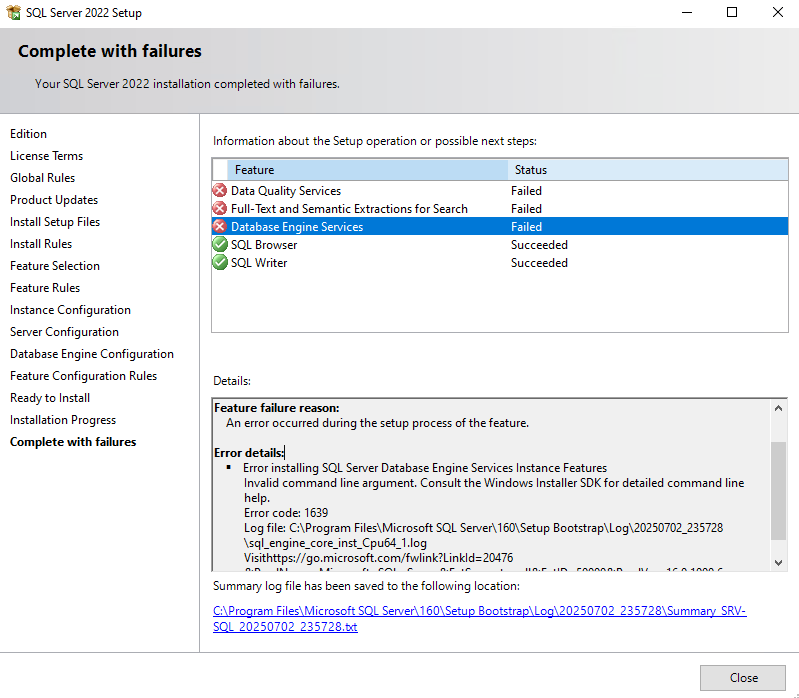
Task: Click the Error code: 1639 text
Action: coord(286,513)
